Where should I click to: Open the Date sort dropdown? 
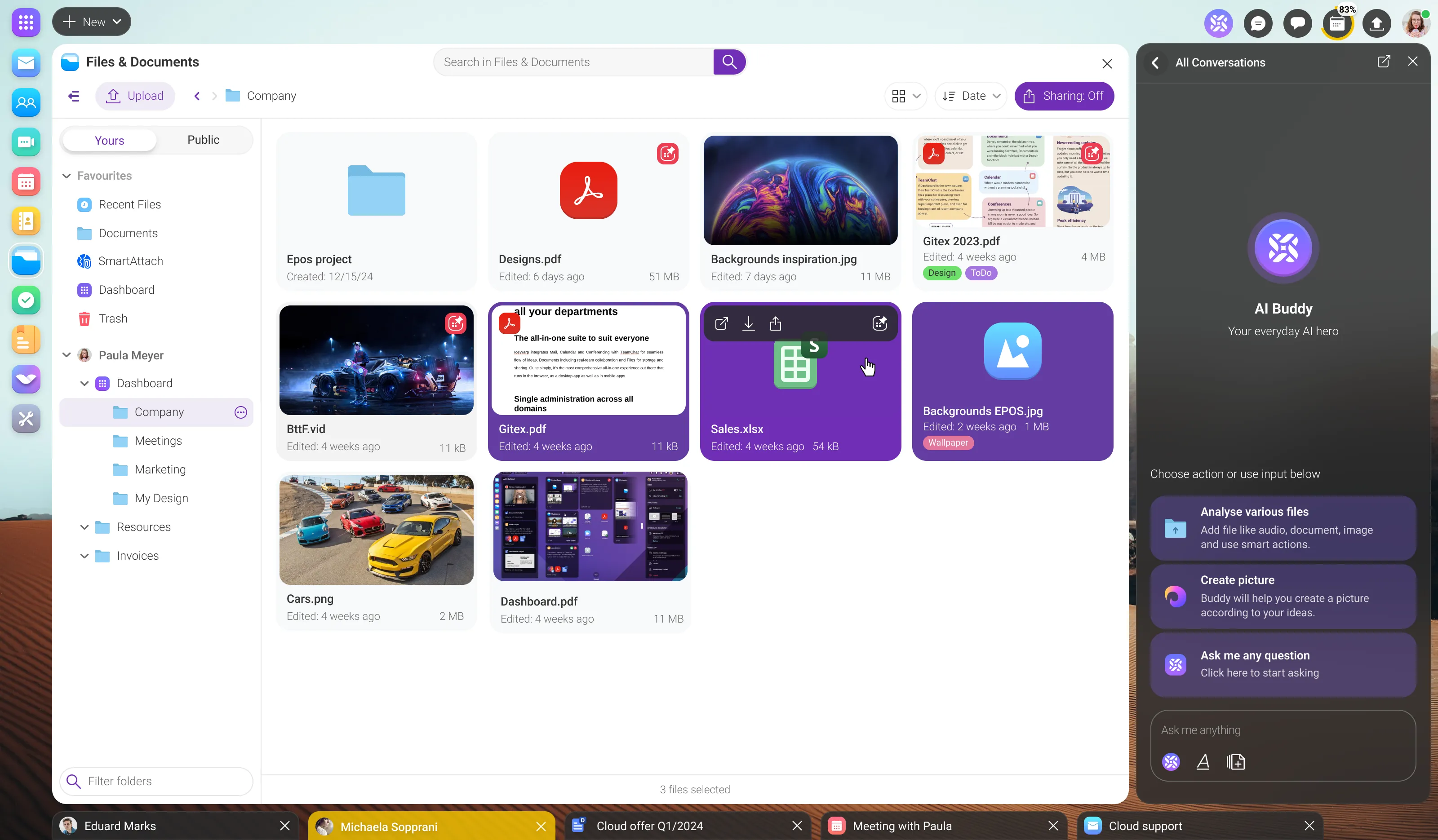click(x=971, y=96)
